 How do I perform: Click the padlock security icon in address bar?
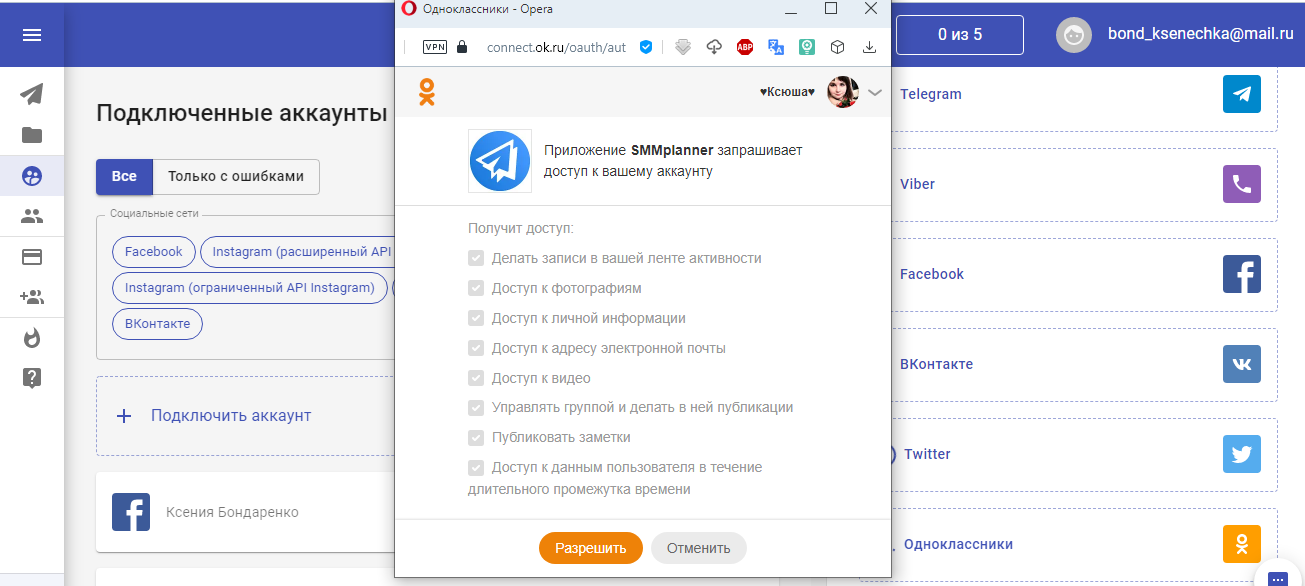pos(461,46)
